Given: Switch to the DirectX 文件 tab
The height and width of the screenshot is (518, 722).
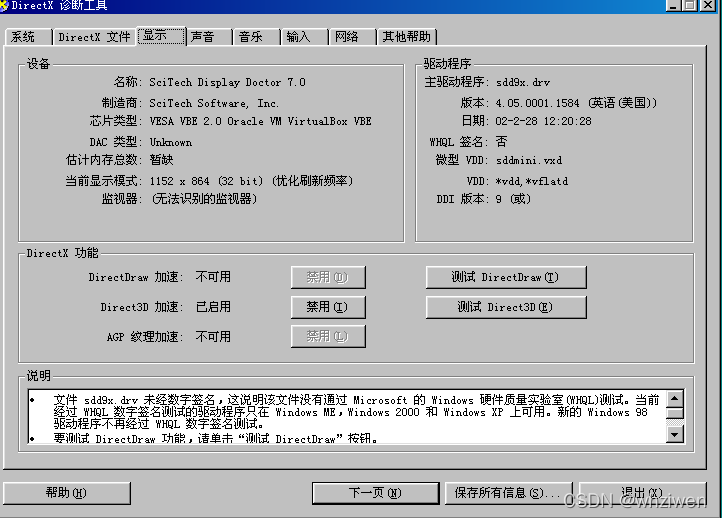Looking at the screenshot, I should (94, 37).
